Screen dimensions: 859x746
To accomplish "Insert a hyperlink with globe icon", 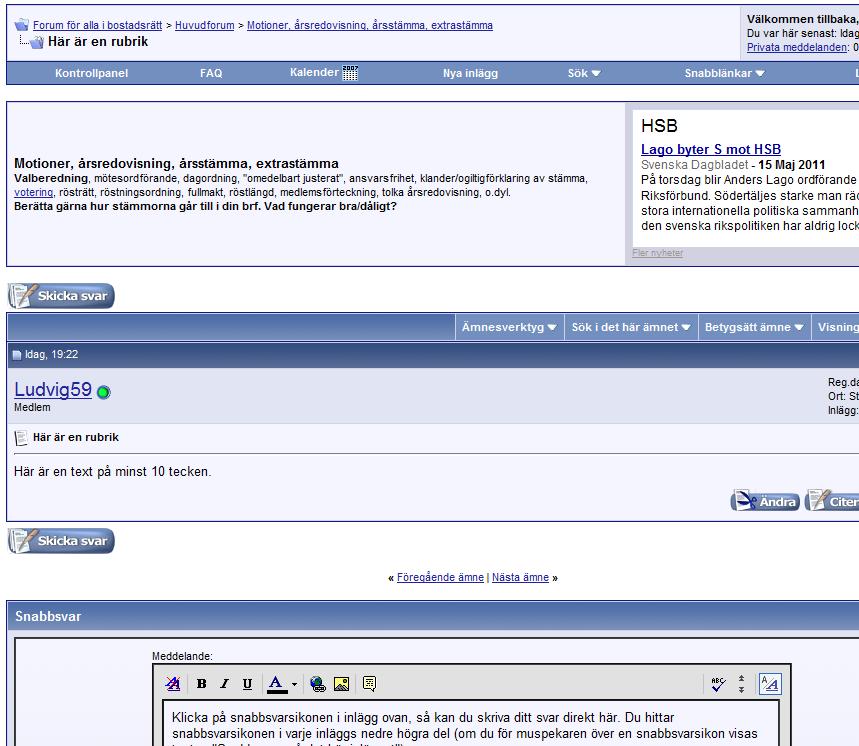I will (x=318, y=684).
